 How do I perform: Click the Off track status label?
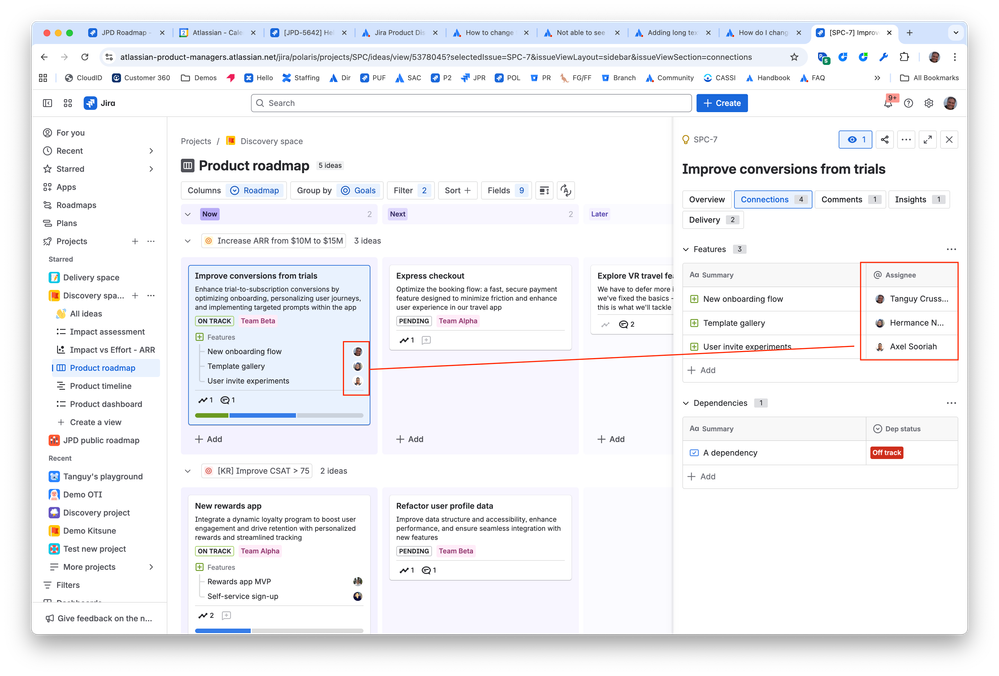pos(887,453)
